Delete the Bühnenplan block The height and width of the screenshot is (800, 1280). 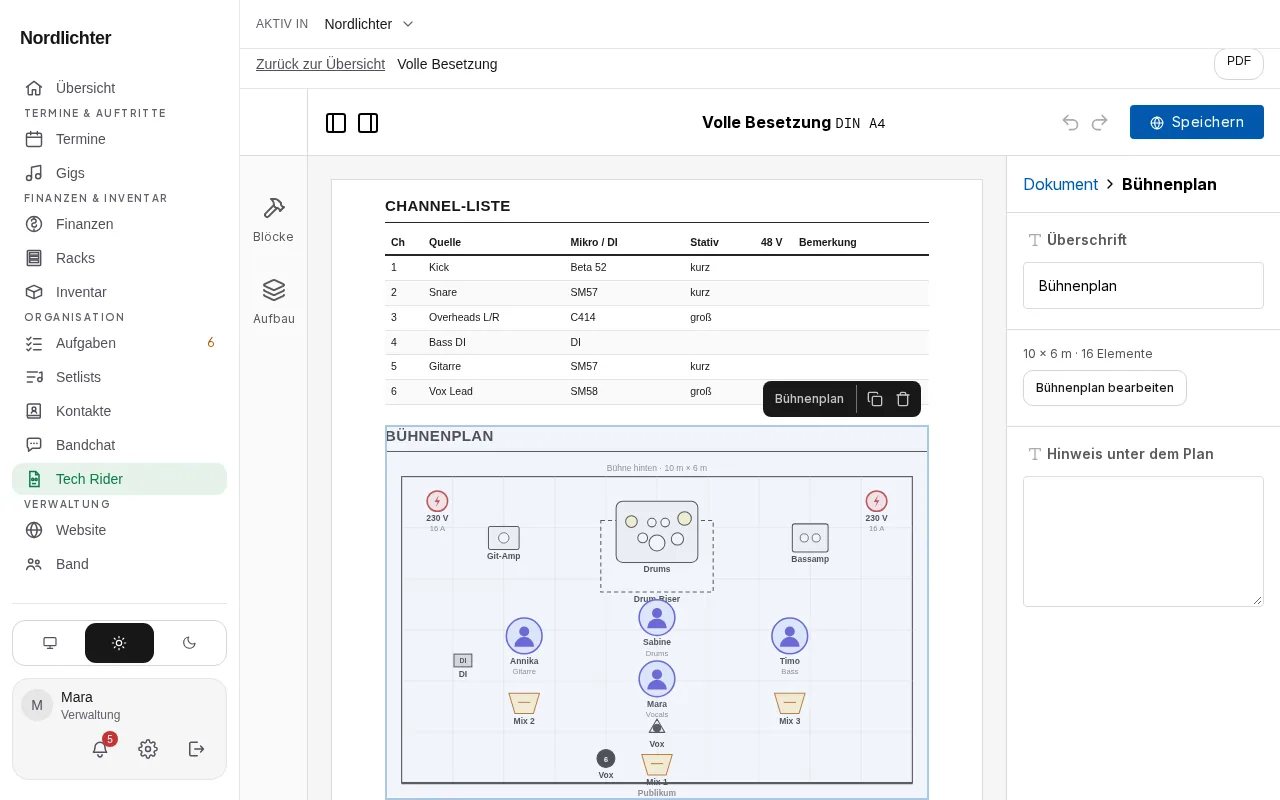pyautogui.click(x=903, y=399)
